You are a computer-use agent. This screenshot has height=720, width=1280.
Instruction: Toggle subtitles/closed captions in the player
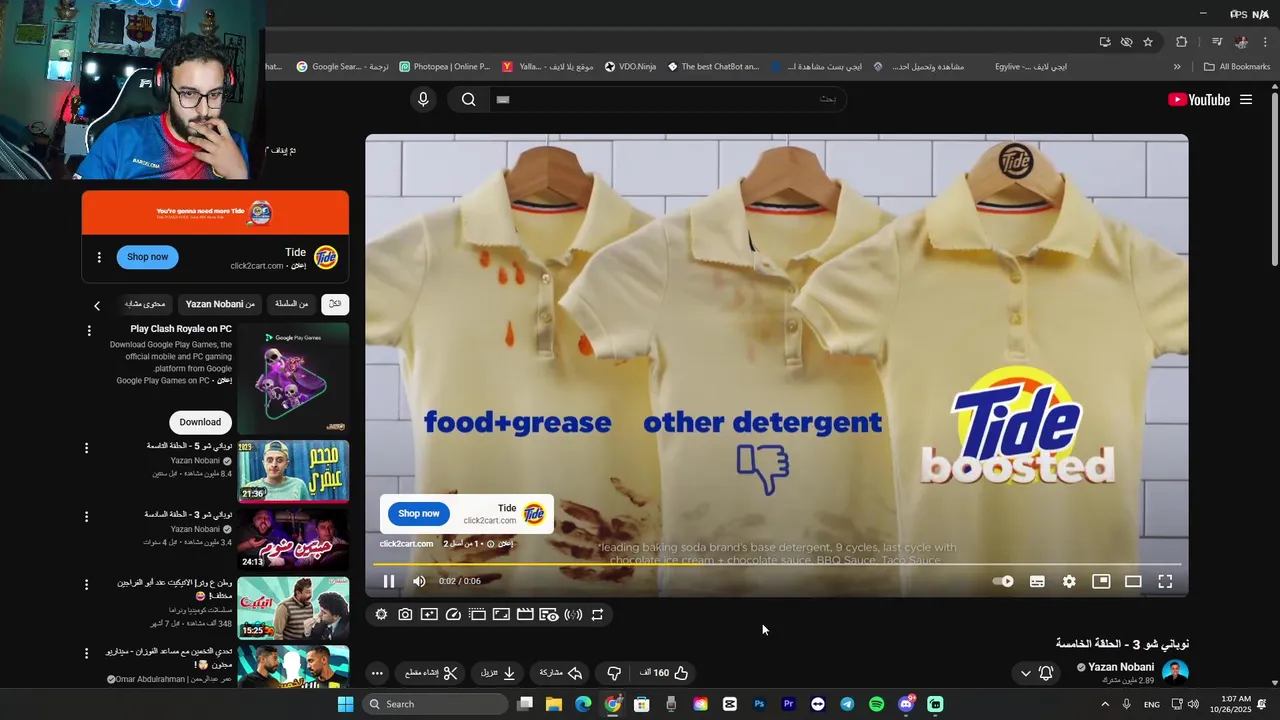pos(1037,581)
